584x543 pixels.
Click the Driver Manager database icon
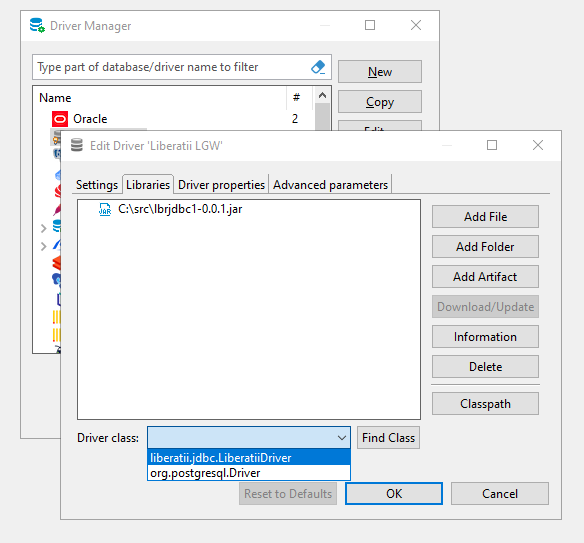[37, 25]
